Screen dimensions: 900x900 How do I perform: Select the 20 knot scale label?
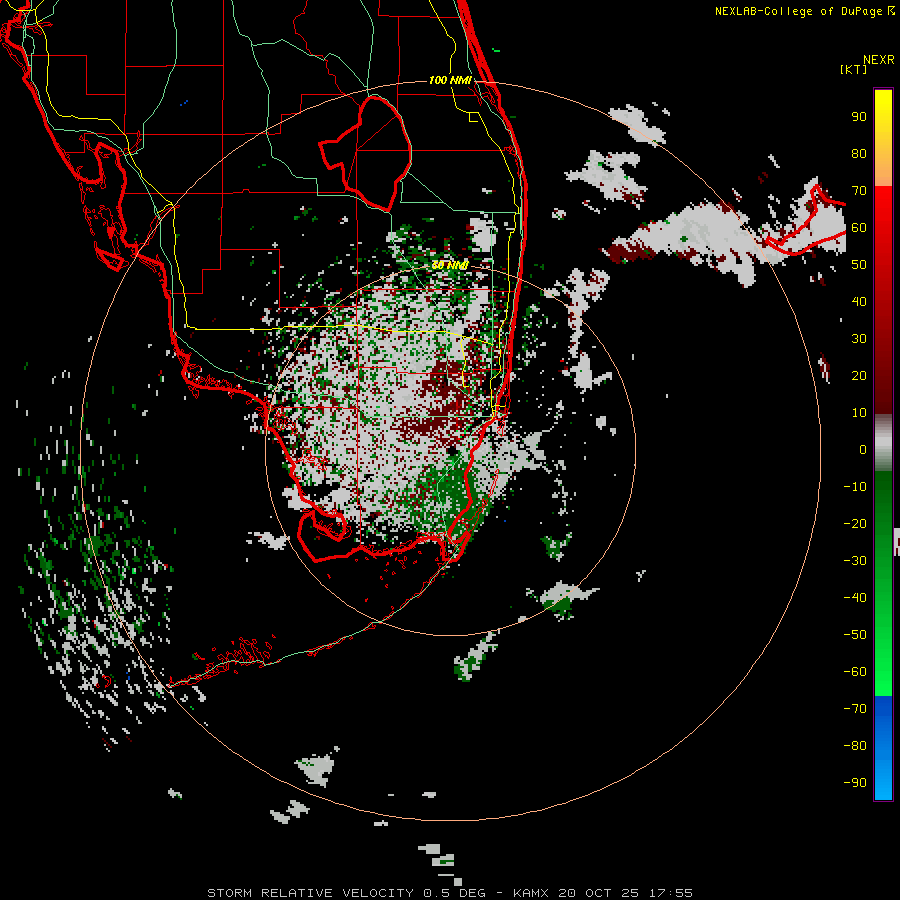point(859,375)
